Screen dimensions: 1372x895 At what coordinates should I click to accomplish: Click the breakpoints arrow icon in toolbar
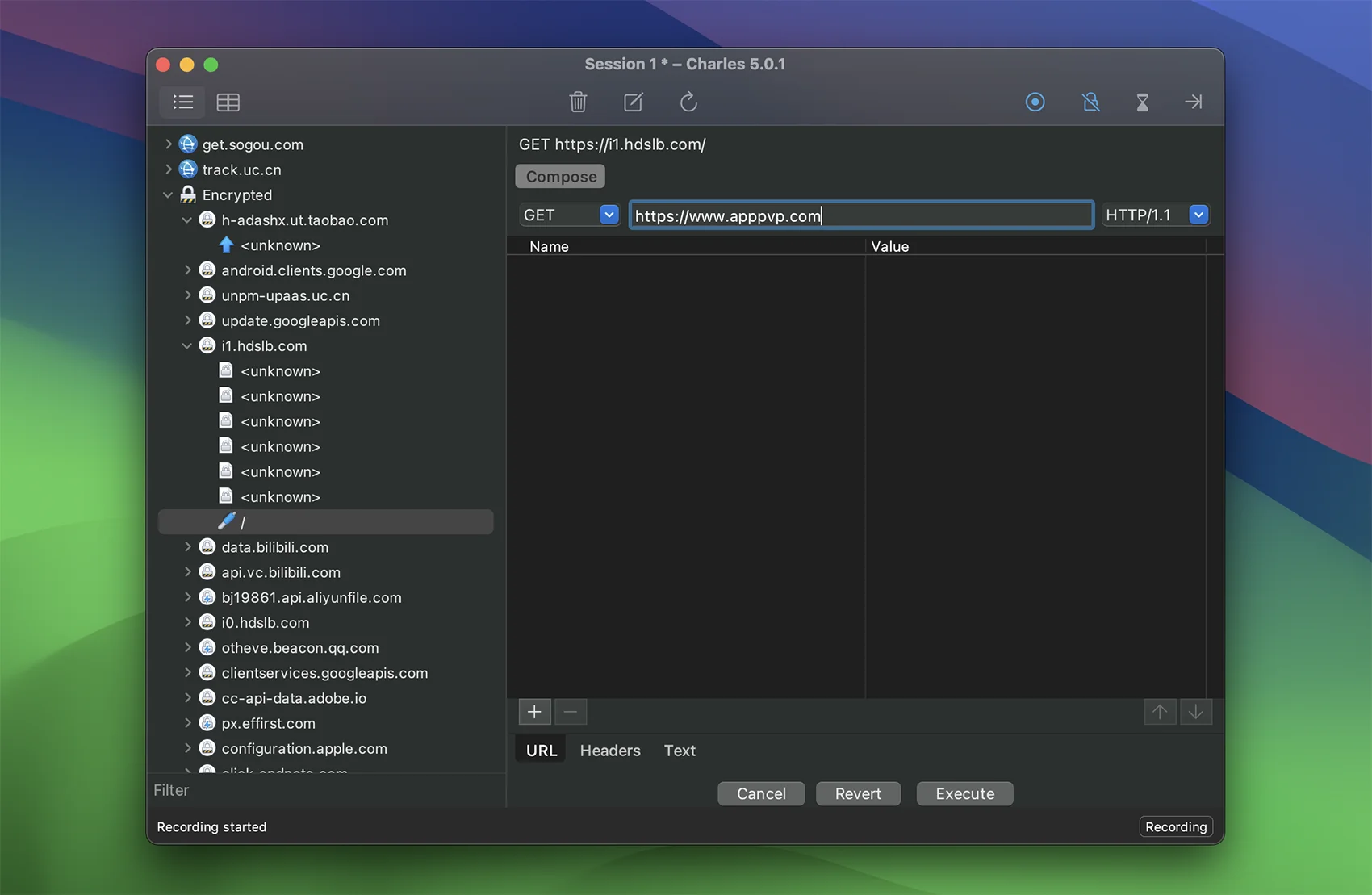[x=1193, y=102]
